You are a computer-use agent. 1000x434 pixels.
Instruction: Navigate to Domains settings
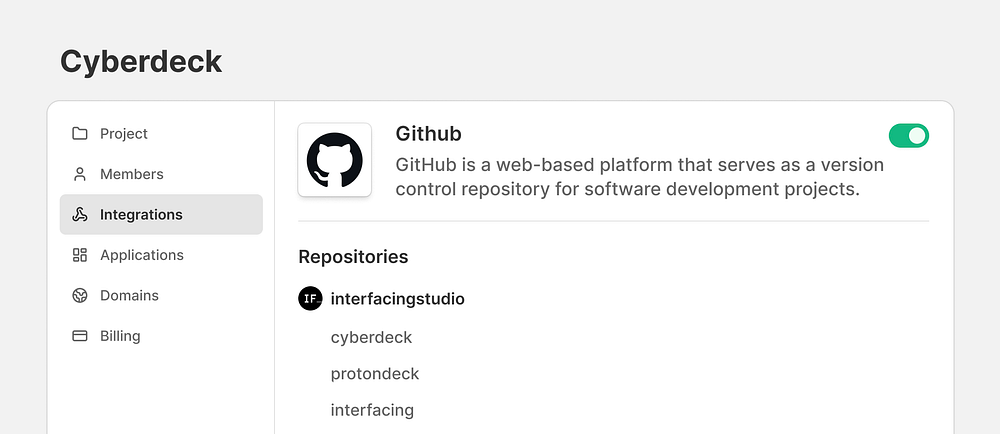(x=129, y=296)
